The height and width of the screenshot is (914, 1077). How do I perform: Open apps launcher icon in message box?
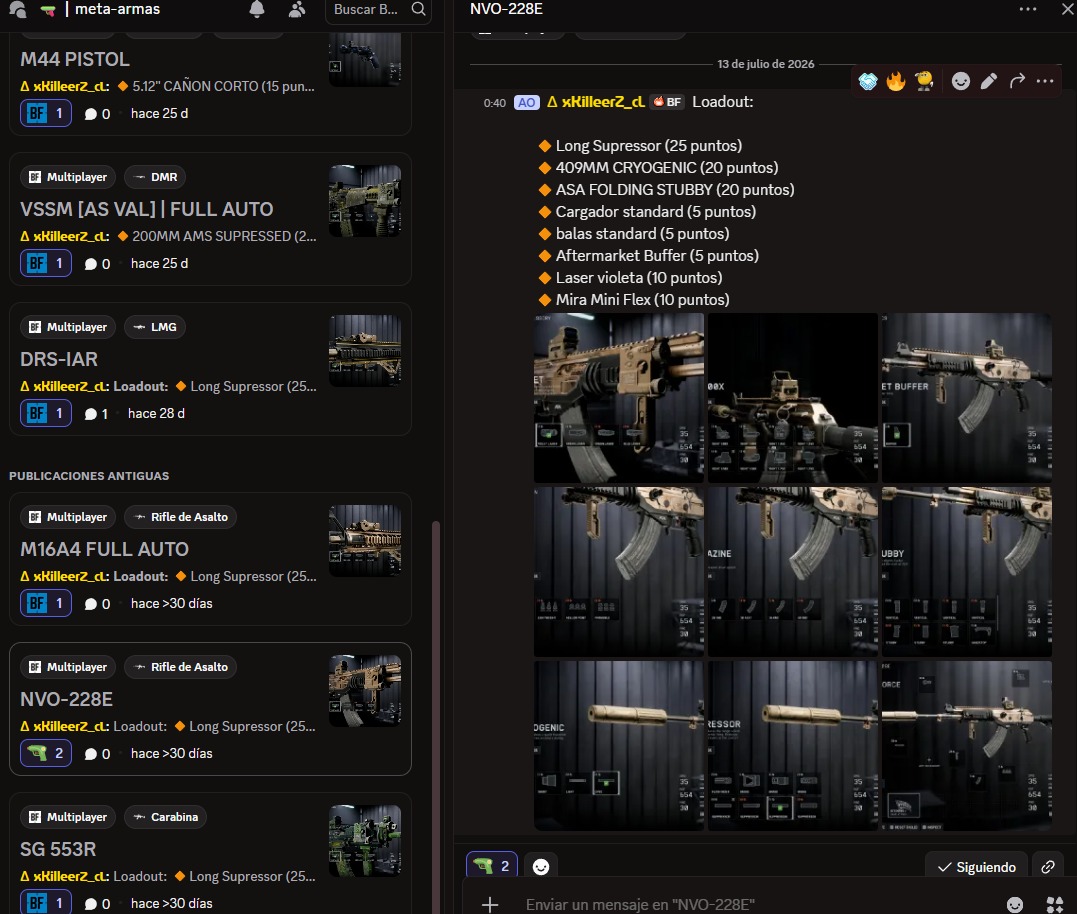(x=1054, y=904)
